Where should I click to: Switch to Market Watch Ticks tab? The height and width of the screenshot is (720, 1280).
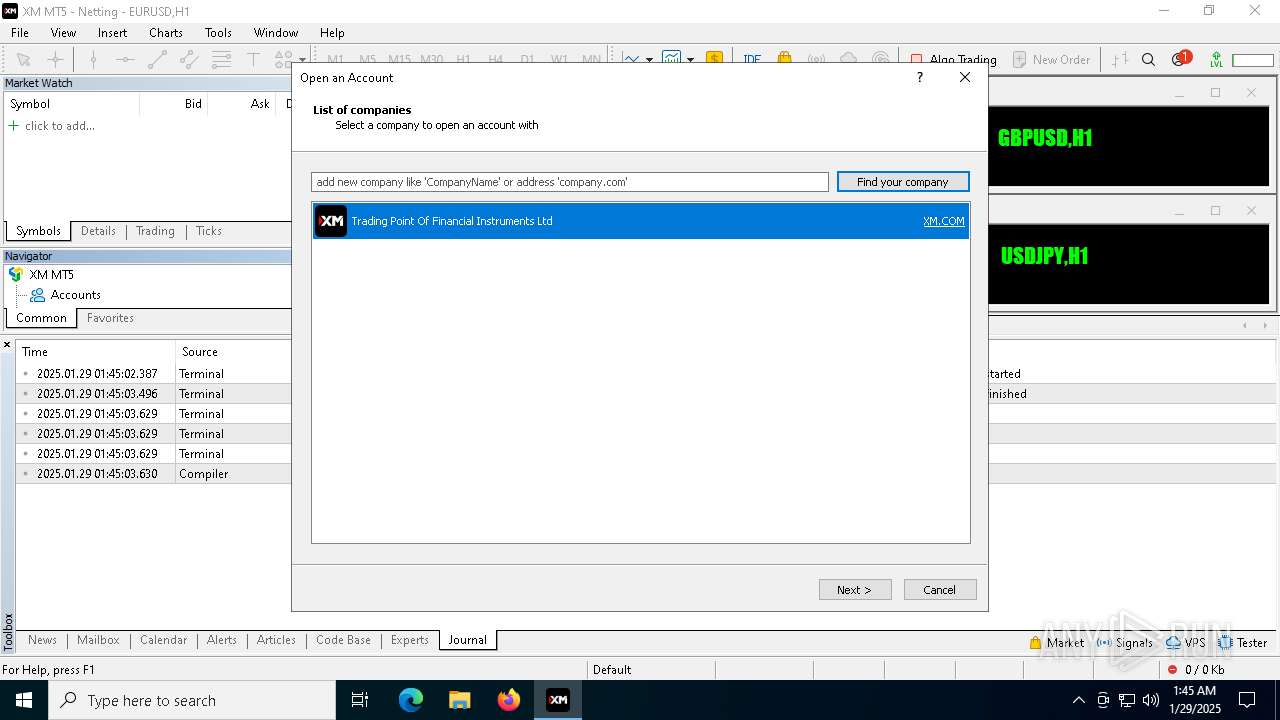click(x=209, y=231)
